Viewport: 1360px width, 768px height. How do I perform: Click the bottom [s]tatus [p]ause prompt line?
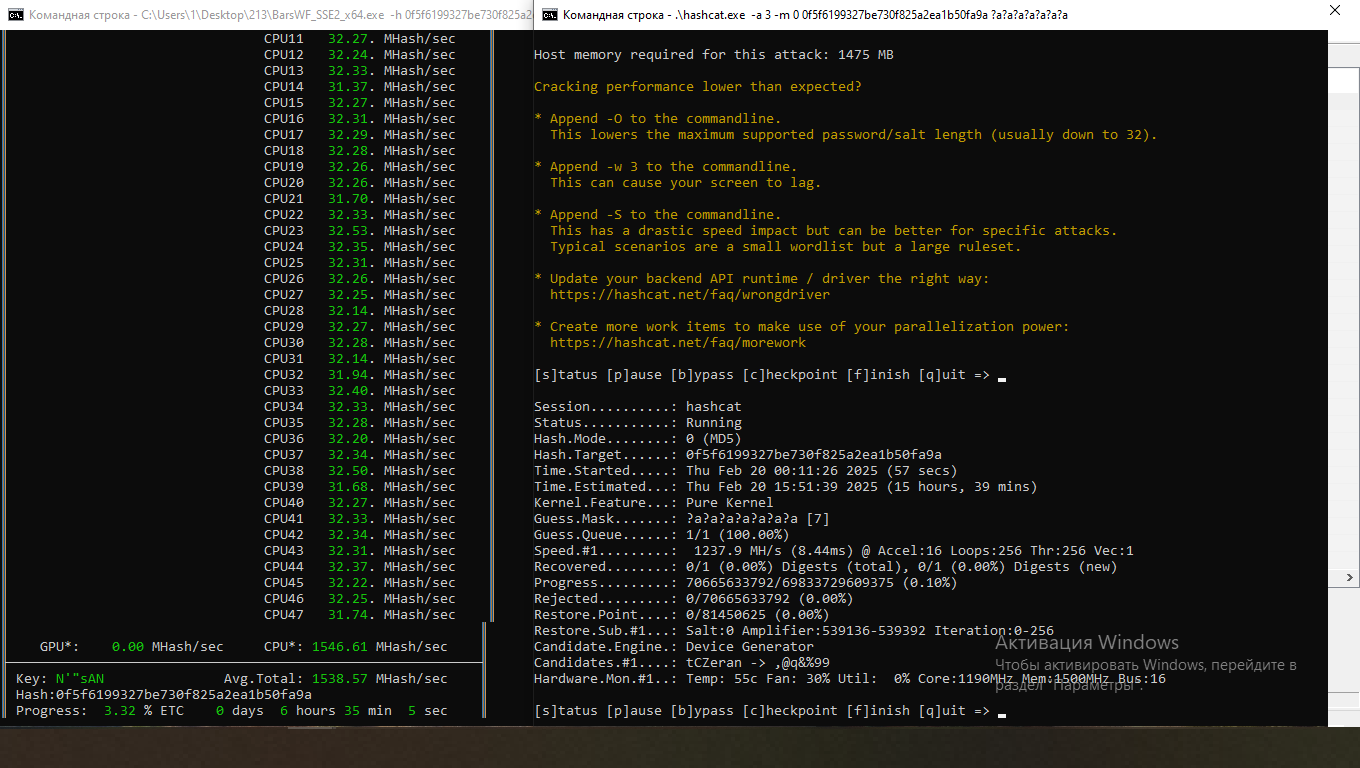[762, 711]
